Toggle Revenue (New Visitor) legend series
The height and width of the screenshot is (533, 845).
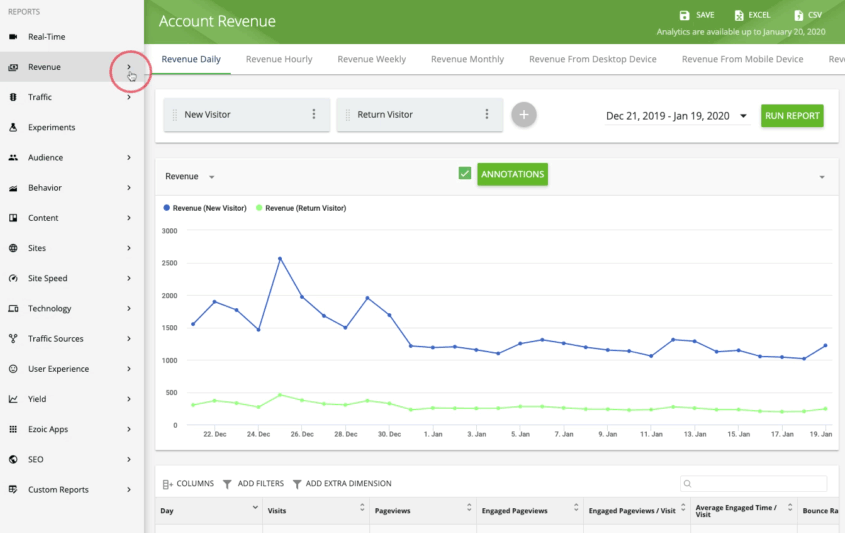205,208
